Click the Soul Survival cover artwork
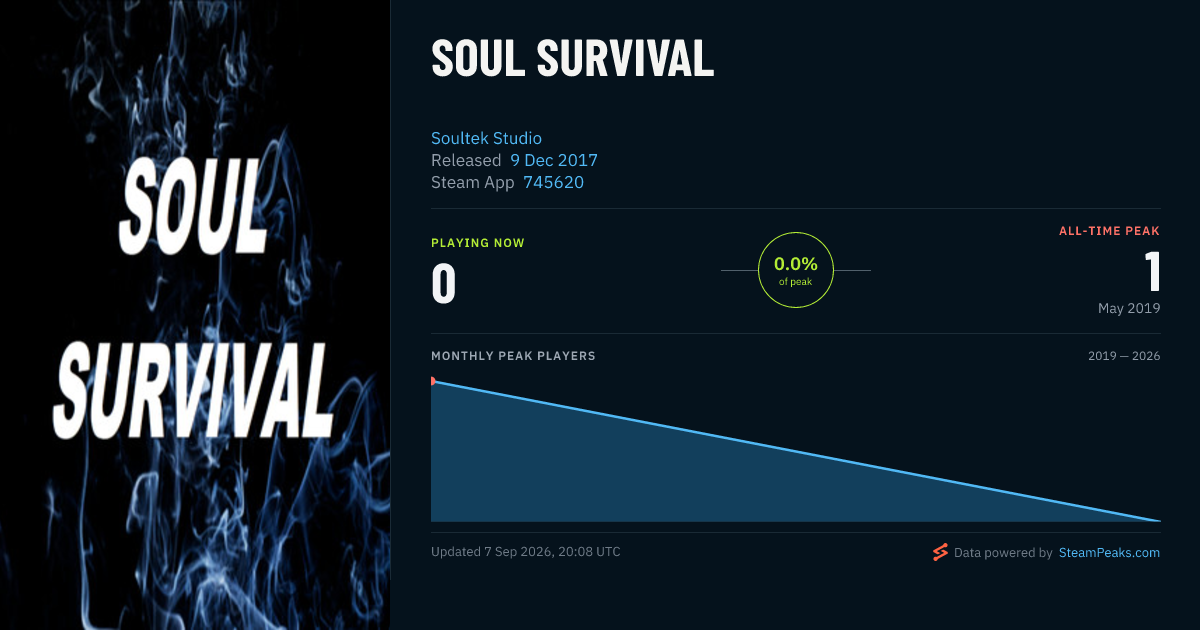The height and width of the screenshot is (630, 1200). pos(195,315)
